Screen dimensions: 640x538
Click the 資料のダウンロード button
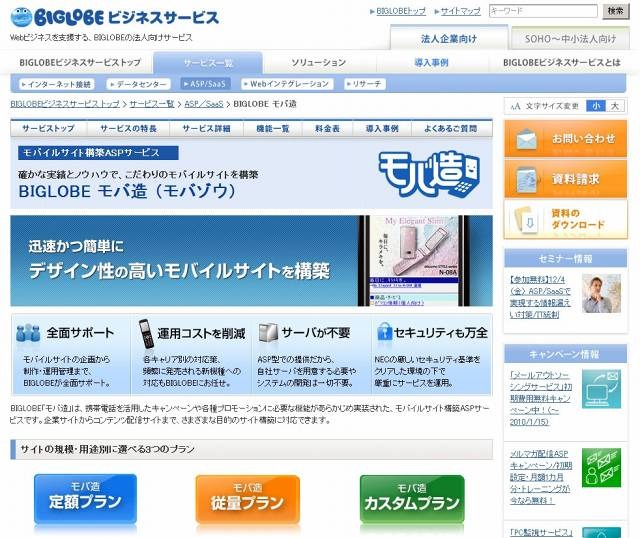(x=566, y=220)
